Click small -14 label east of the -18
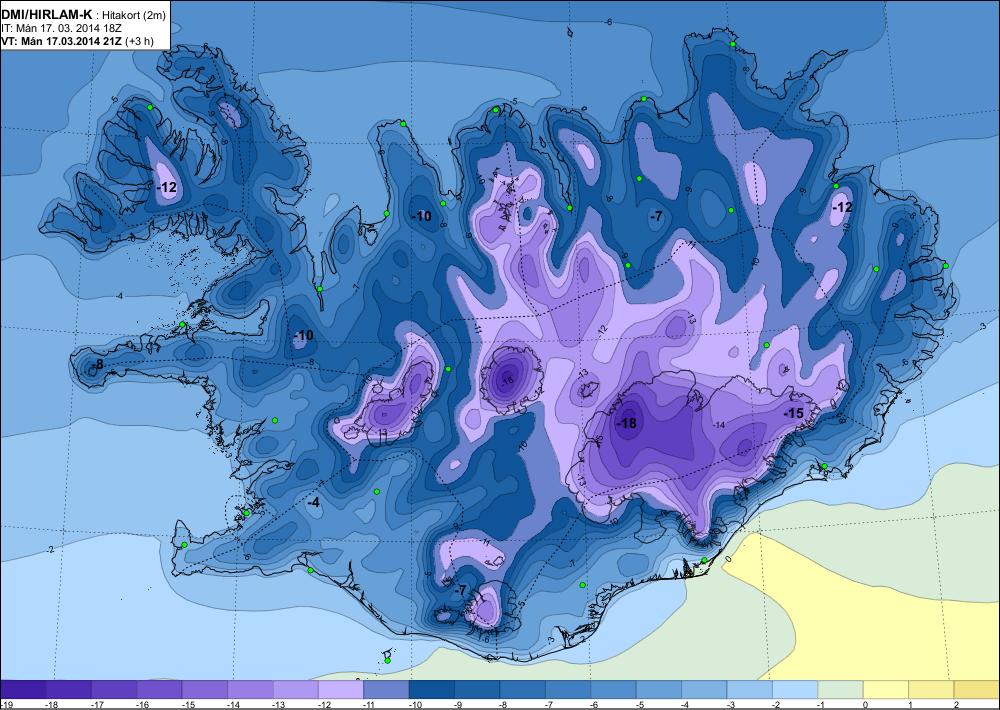1000x710 pixels. coord(719,425)
